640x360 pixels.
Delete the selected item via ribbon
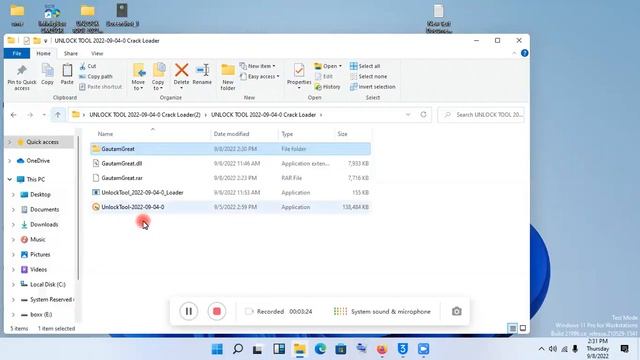pos(181,76)
